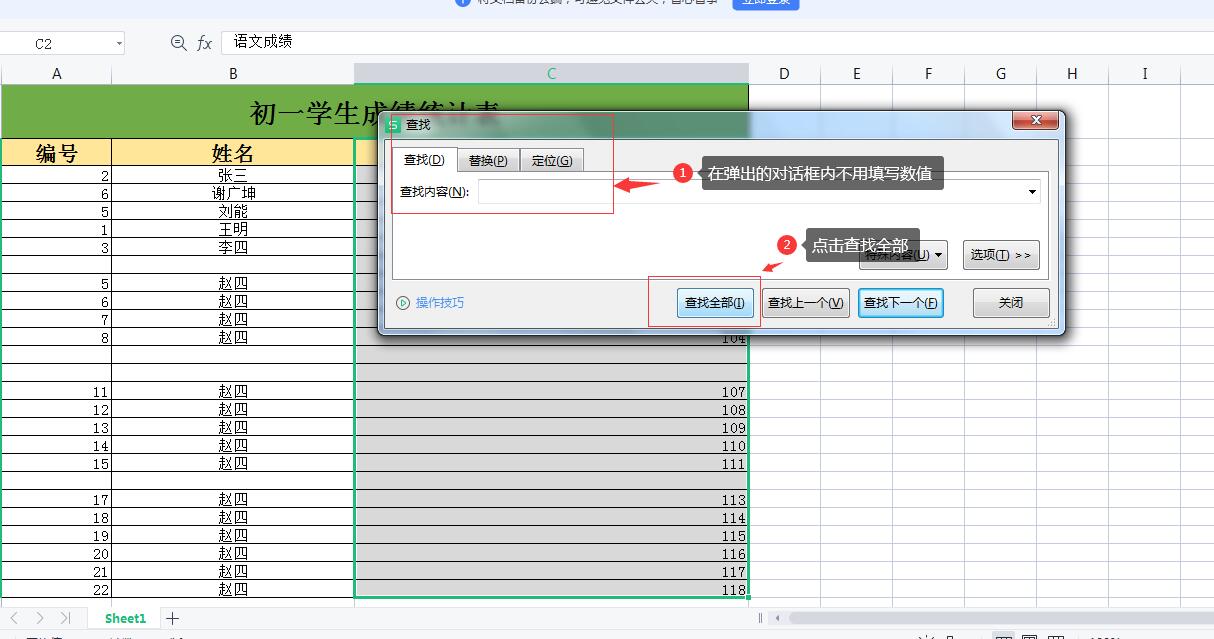Click the title cell 初一学生成绩统计表
This screenshot has width=1214, height=639.
tap(375, 112)
